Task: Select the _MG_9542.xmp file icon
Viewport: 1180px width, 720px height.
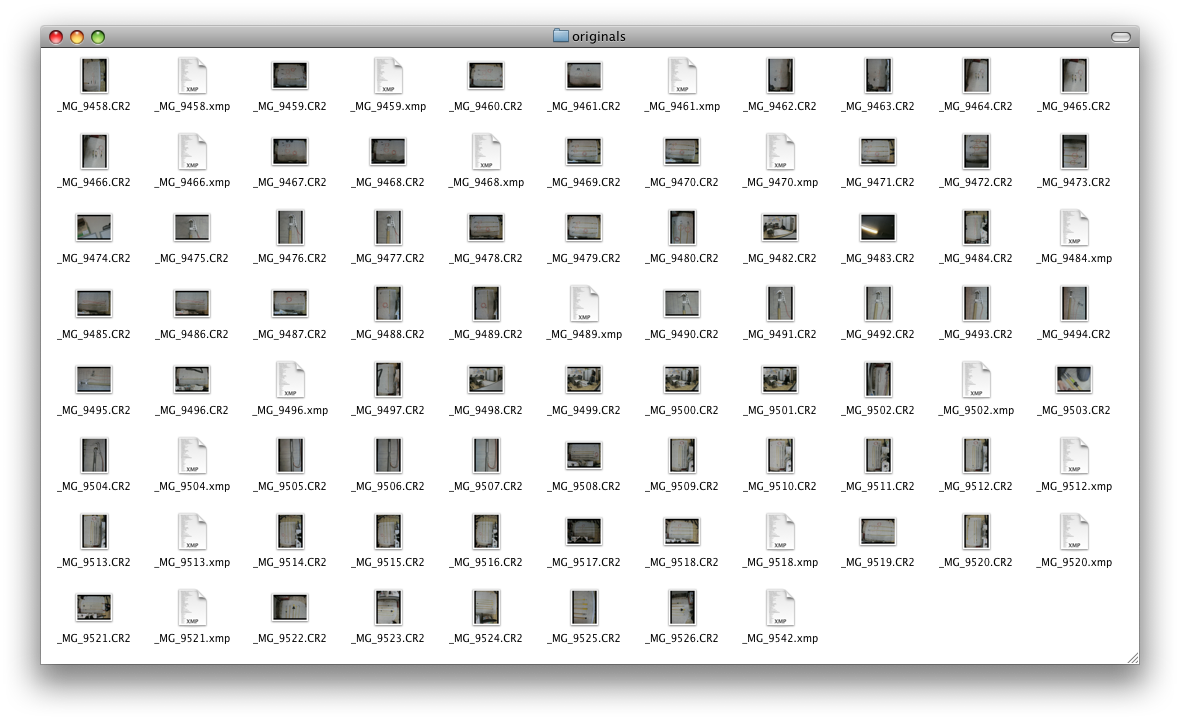Action: pos(780,608)
